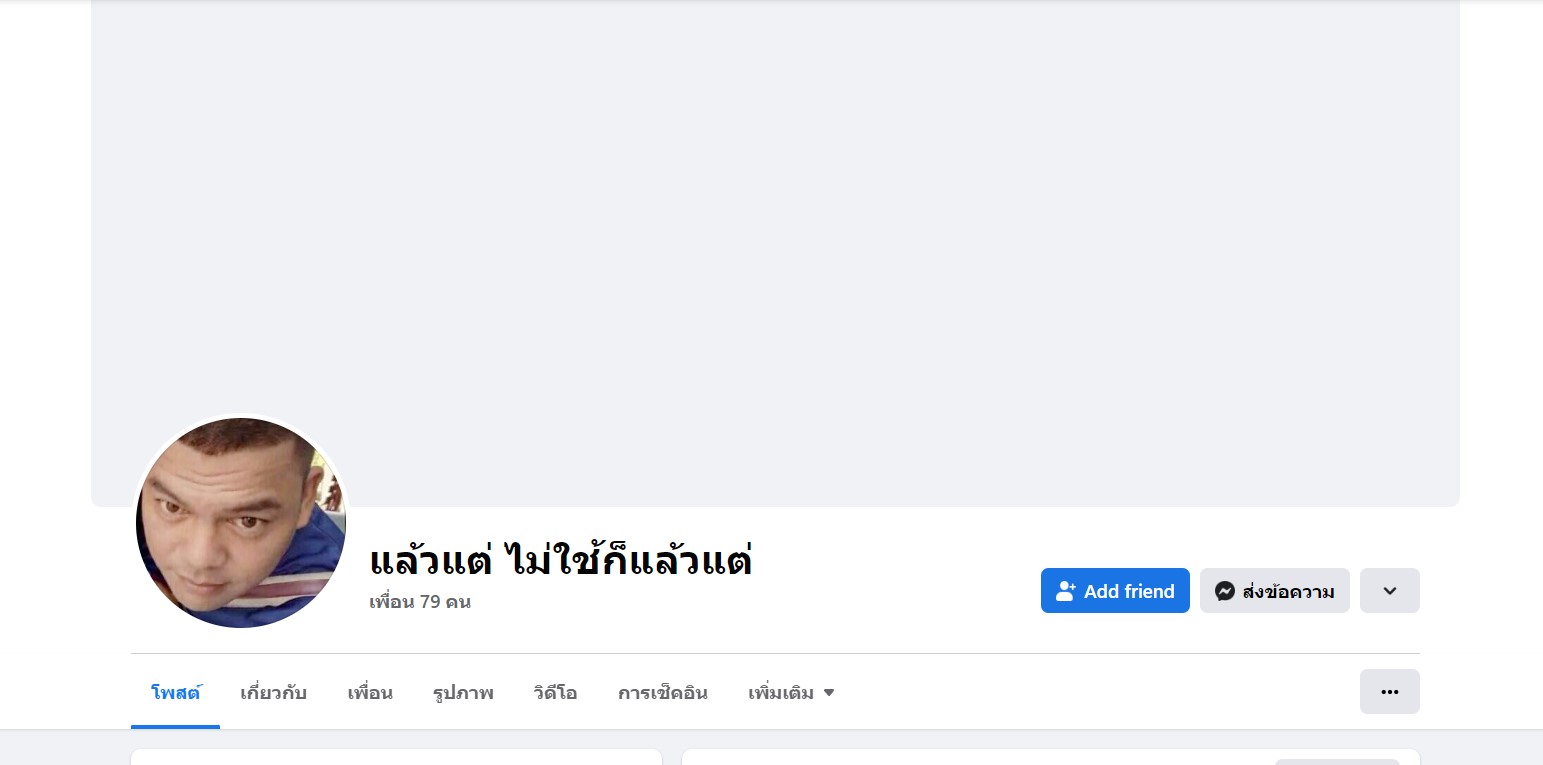Expand the chevron dropdown beside ส่งข้อความ
This screenshot has width=1543, height=765.
(1389, 591)
